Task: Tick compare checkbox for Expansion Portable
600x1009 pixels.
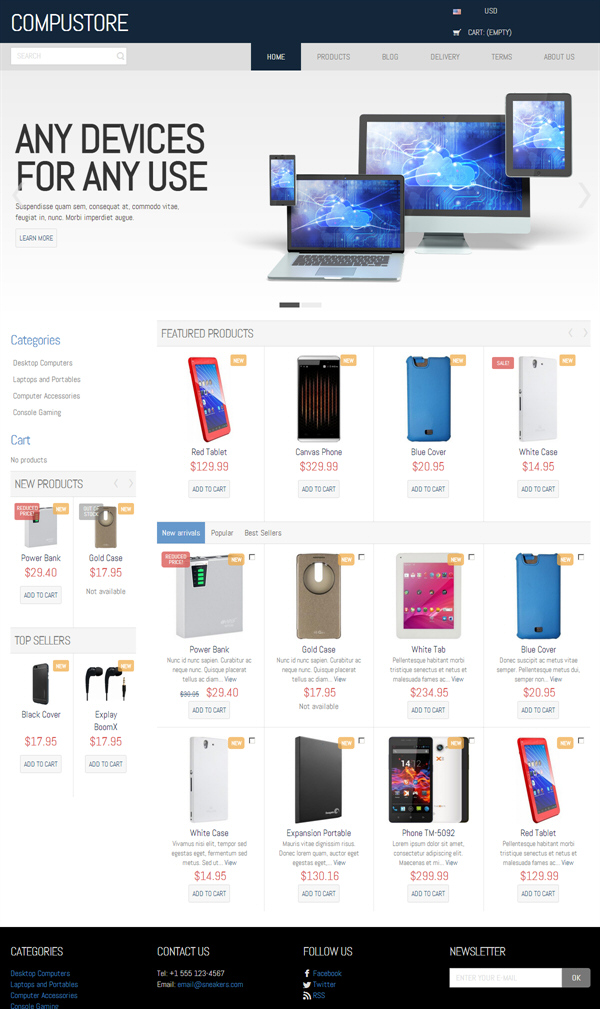Action: pos(361,741)
